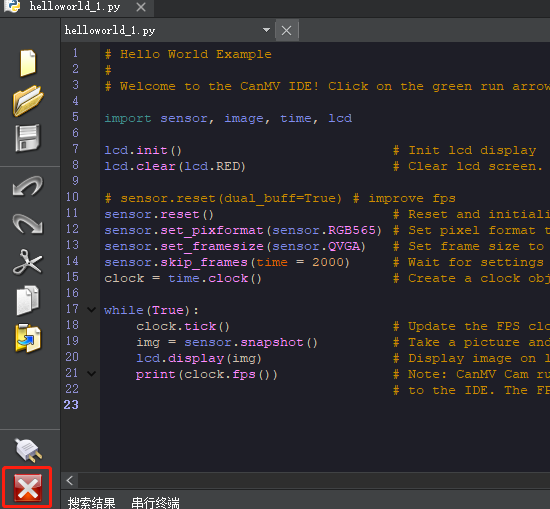Collapse the while(True) block fold arrow

click(92, 310)
